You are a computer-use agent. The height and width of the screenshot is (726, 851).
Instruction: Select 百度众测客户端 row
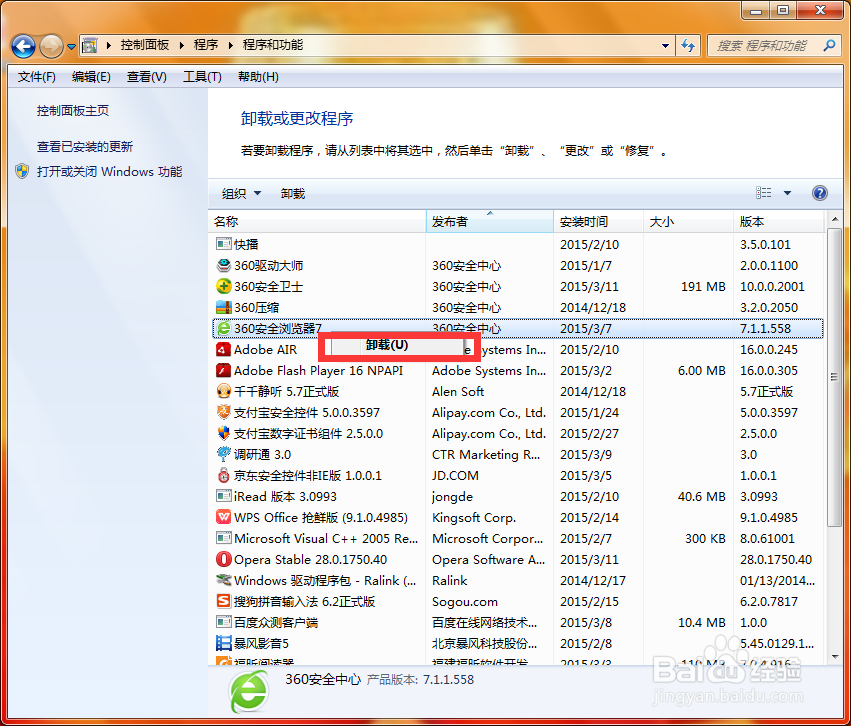pyautogui.click(x=517, y=622)
